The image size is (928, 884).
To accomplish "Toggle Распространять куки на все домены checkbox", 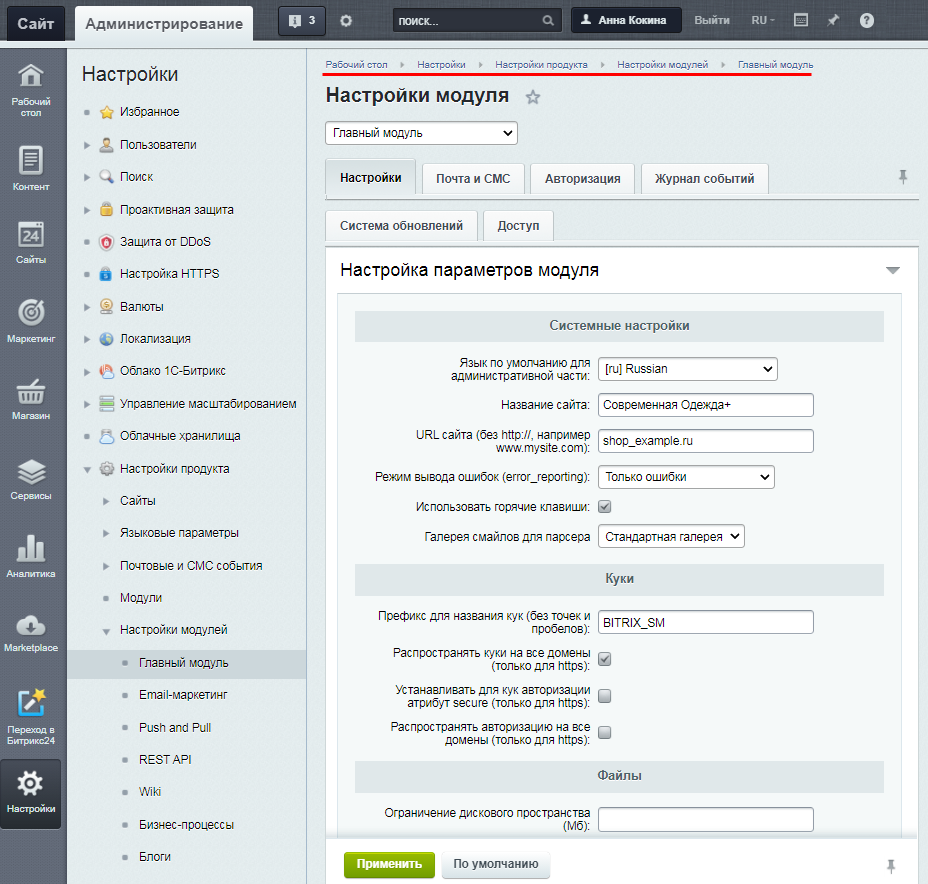I will [604, 659].
